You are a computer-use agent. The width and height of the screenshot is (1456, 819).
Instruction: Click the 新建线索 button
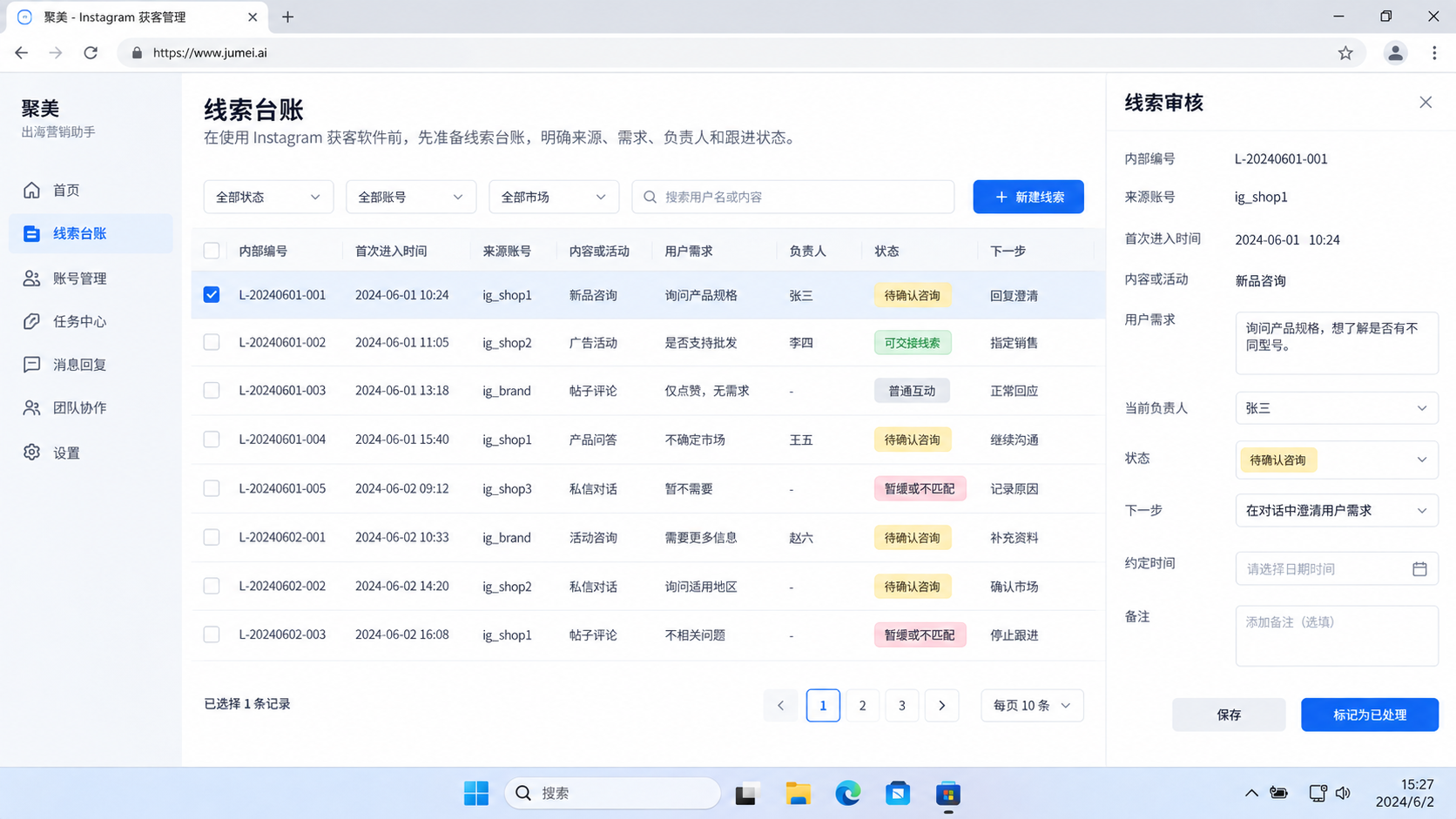click(x=1028, y=197)
